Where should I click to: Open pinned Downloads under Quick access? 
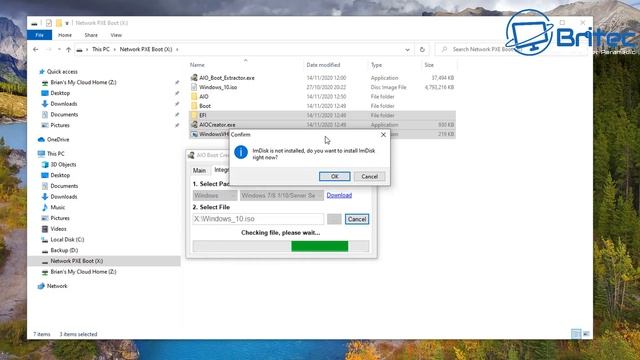click(64, 104)
